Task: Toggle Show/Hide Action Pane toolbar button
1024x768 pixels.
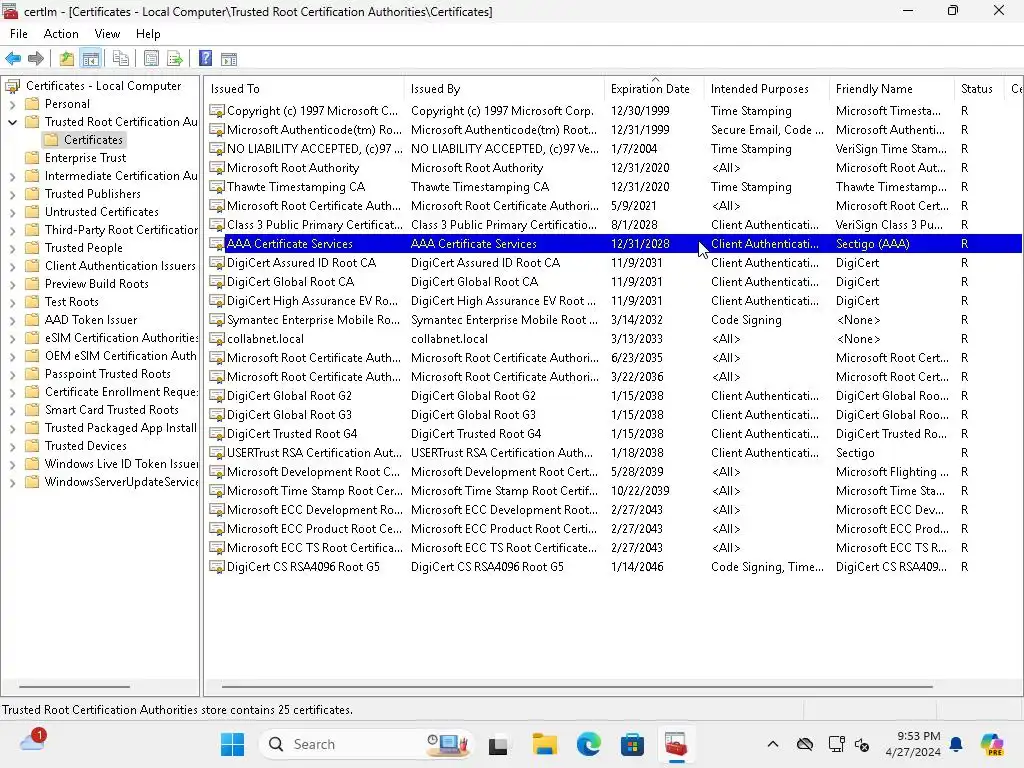Action: click(229, 59)
